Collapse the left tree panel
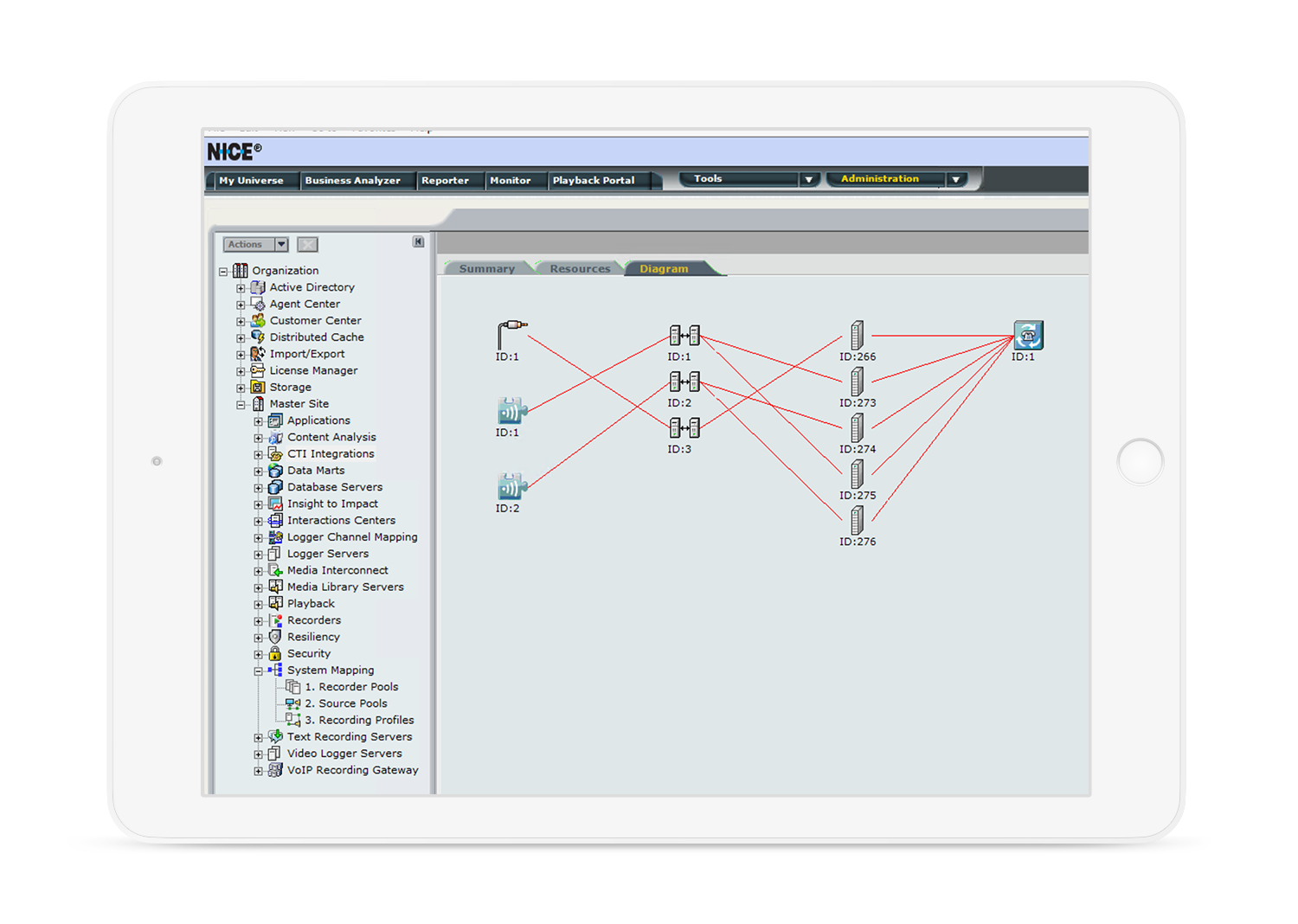The width and height of the screenshot is (1298, 924). 419,242
